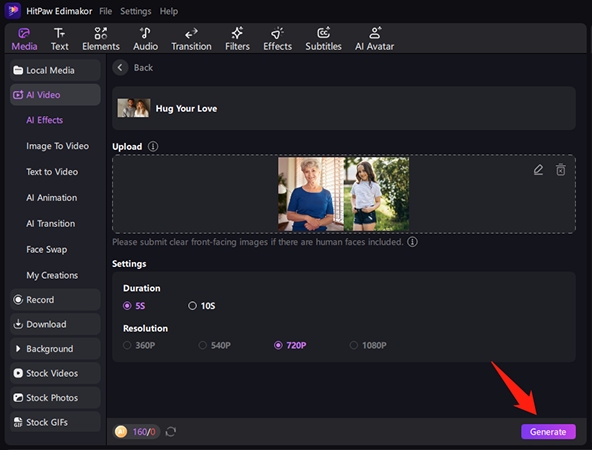
Task: Expand the Background sidebar section
Action: pos(55,349)
